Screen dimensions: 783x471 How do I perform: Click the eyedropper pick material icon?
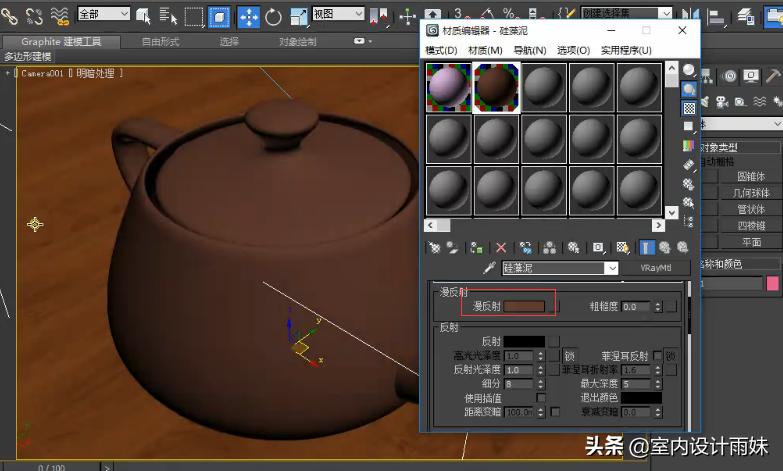pos(489,268)
